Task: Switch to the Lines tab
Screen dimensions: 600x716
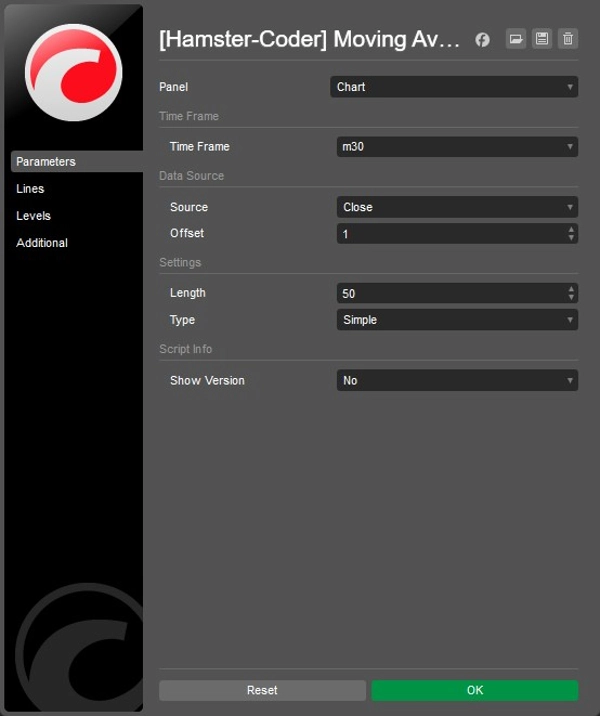Action: 31,189
